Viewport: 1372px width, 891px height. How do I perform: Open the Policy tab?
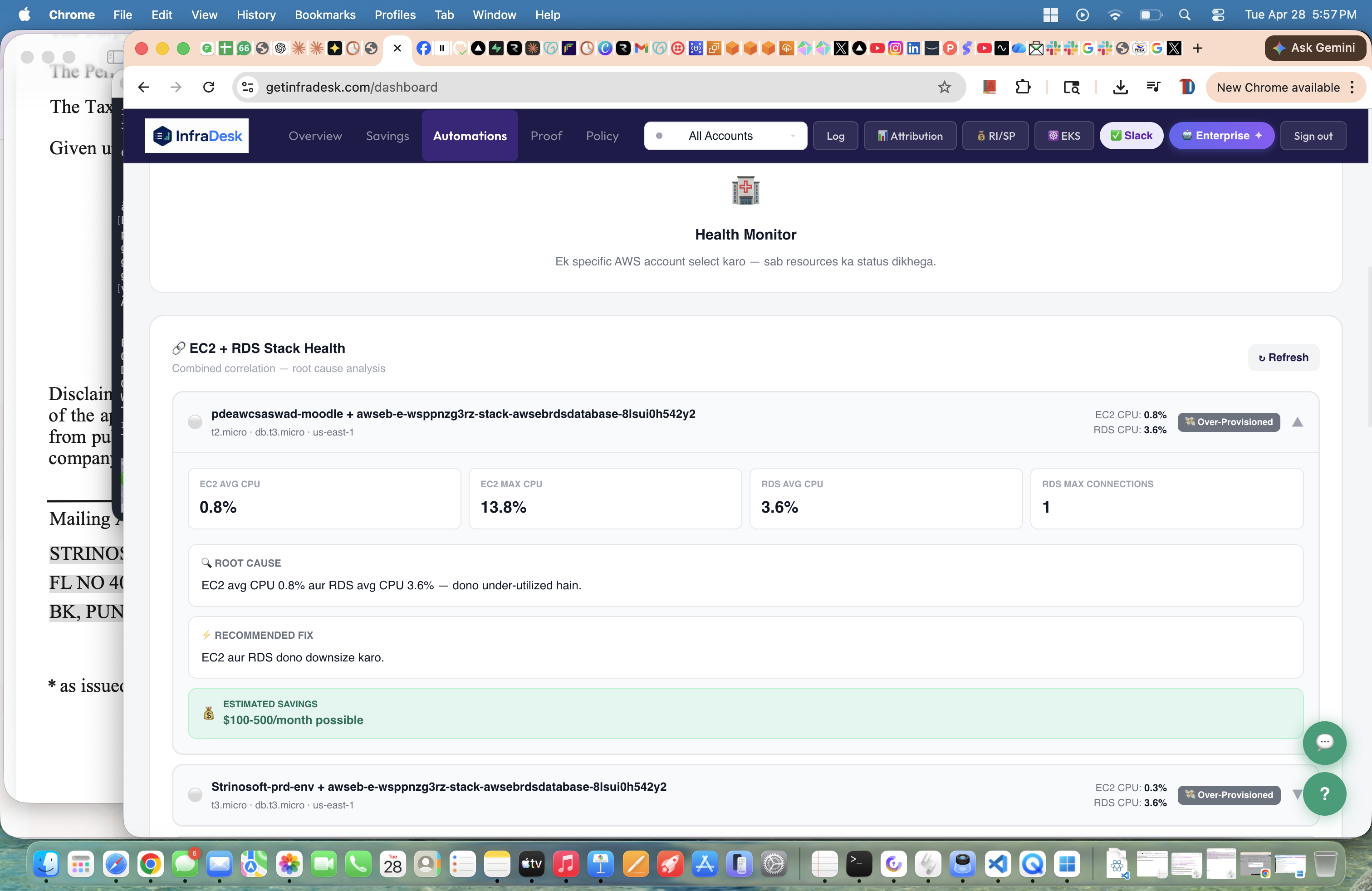pos(602,136)
